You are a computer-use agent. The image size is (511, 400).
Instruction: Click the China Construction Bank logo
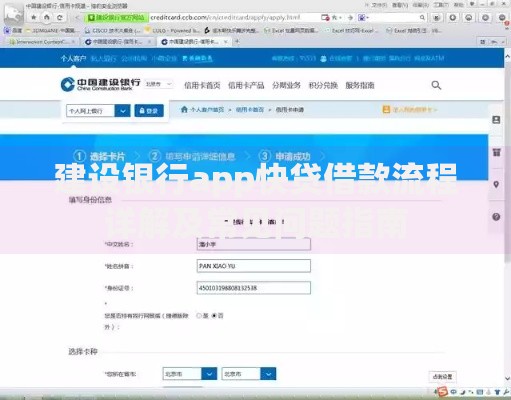pyautogui.click(x=100, y=84)
